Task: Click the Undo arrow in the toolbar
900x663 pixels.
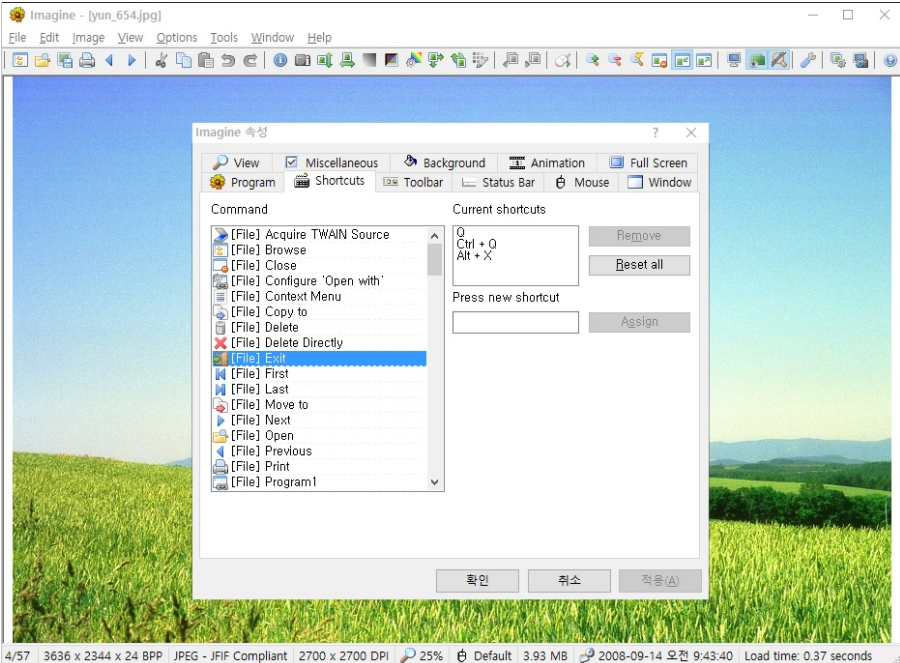Action: 228,60
